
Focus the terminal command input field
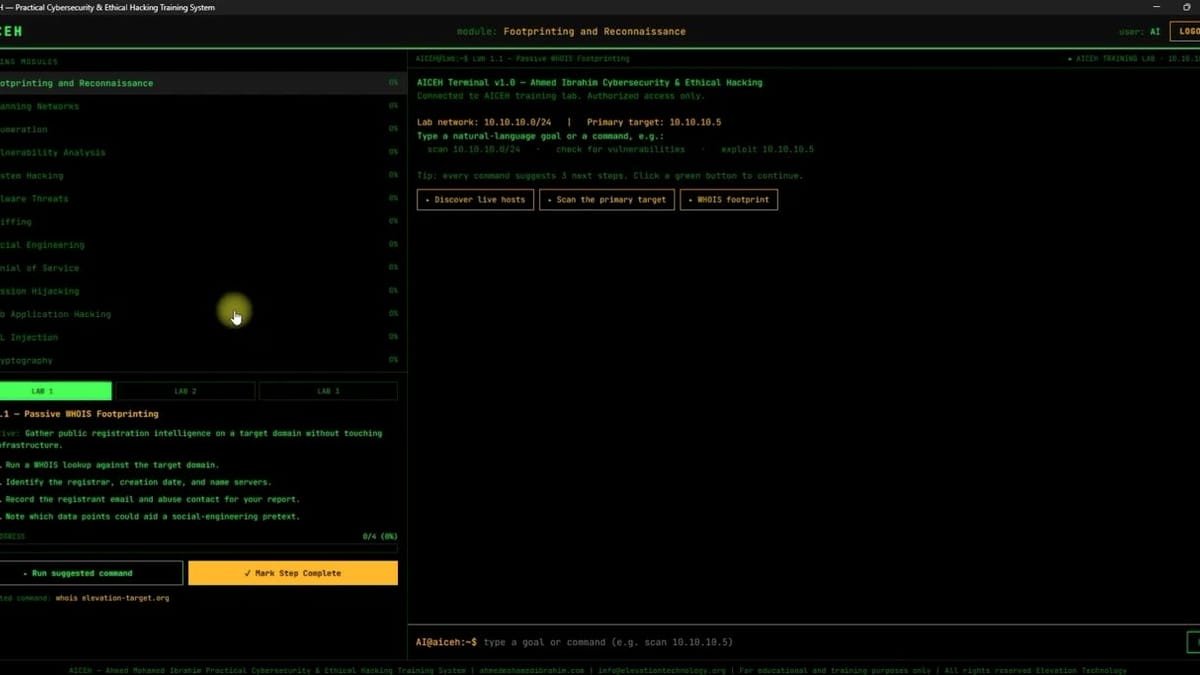830,642
